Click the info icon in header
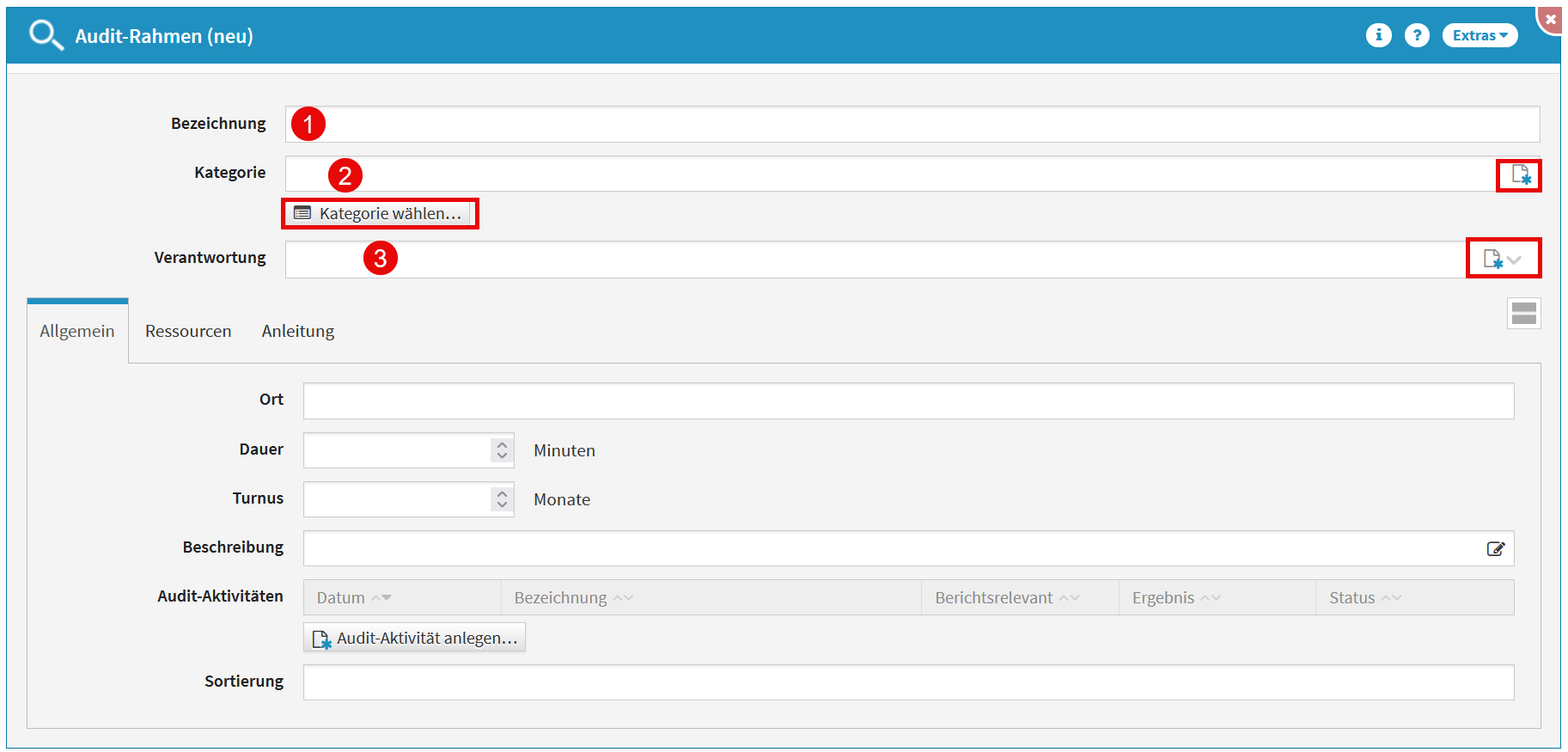1568x752 pixels. 1378,35
